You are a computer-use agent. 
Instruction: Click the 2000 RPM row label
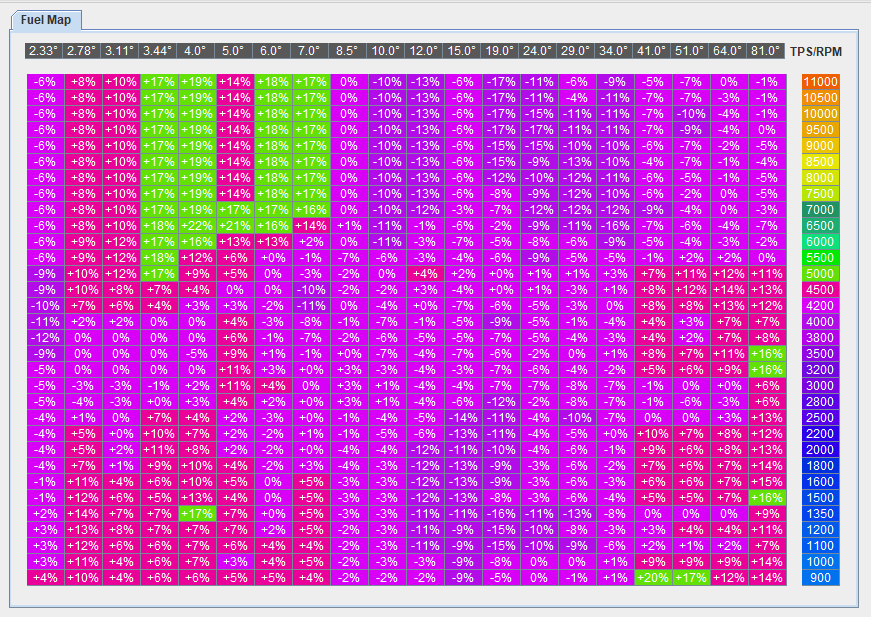(820, 450)
